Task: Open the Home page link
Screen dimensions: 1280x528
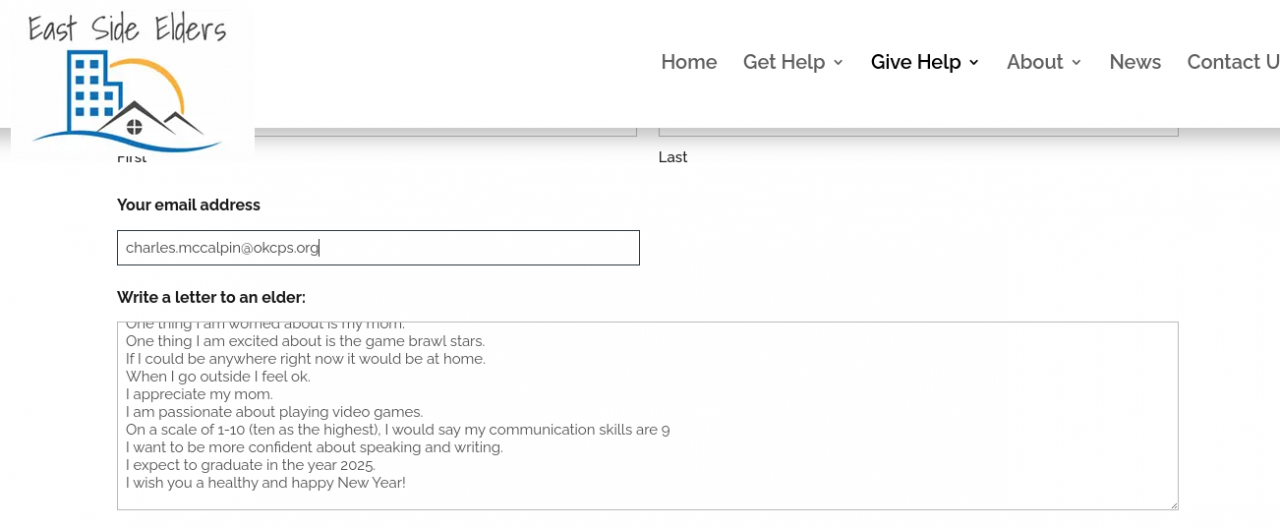Action: [689, 62]
